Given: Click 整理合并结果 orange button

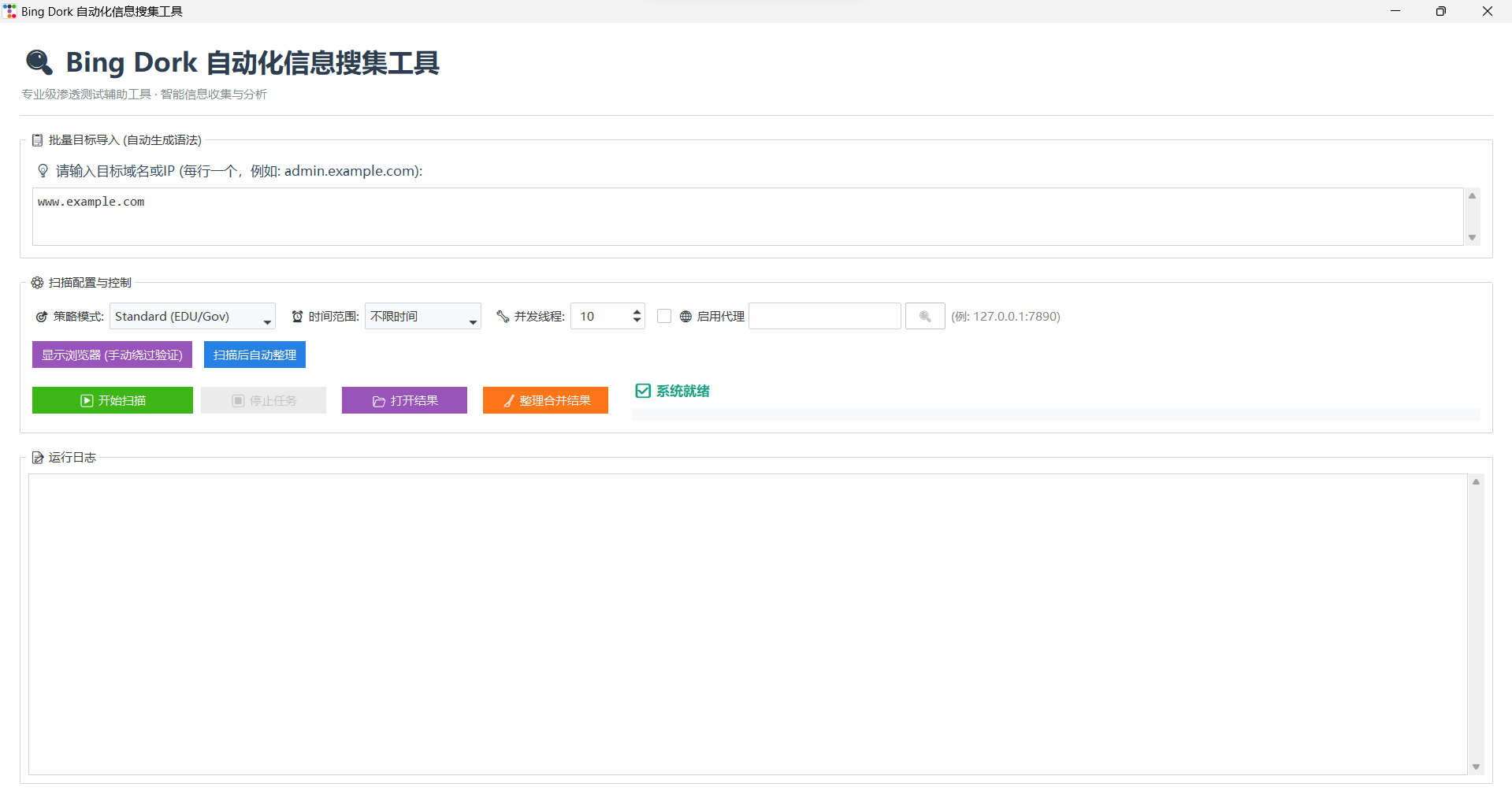Looking at the screenshot, I should point(545,400).
